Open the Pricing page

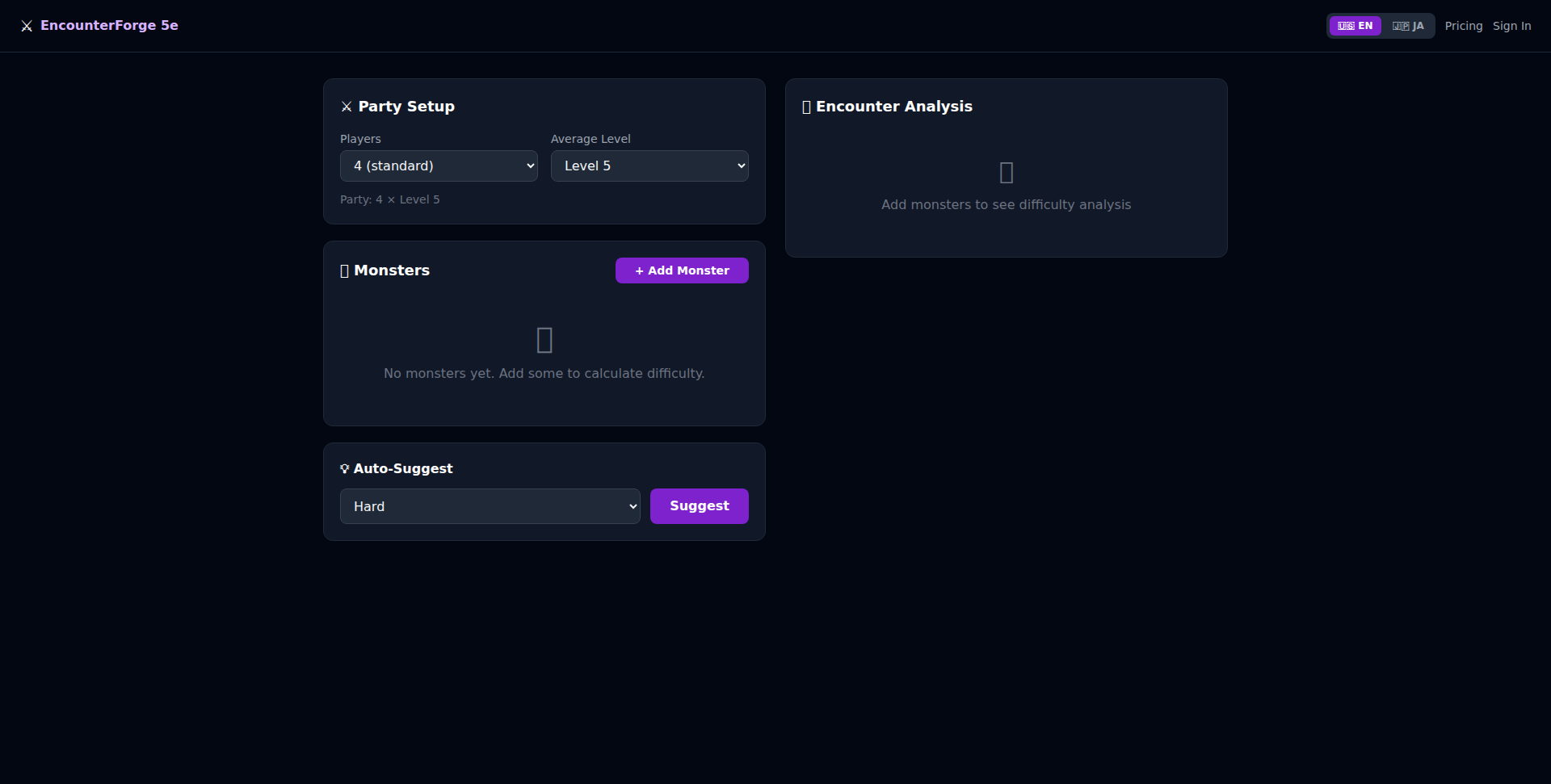pos(1463,26)
